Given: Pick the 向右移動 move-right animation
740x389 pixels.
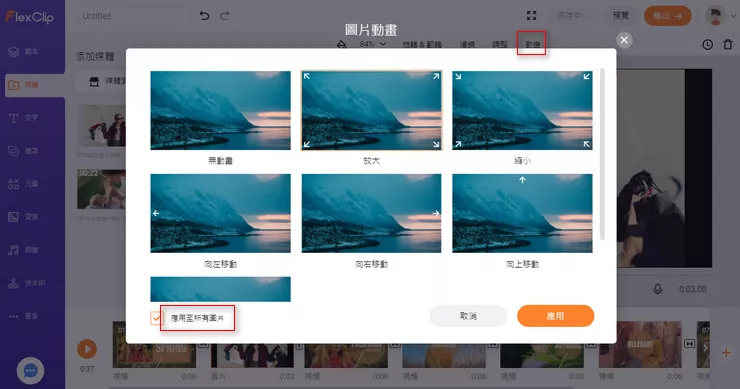Looking at the screenshot, I should click(x=371, y=213).
